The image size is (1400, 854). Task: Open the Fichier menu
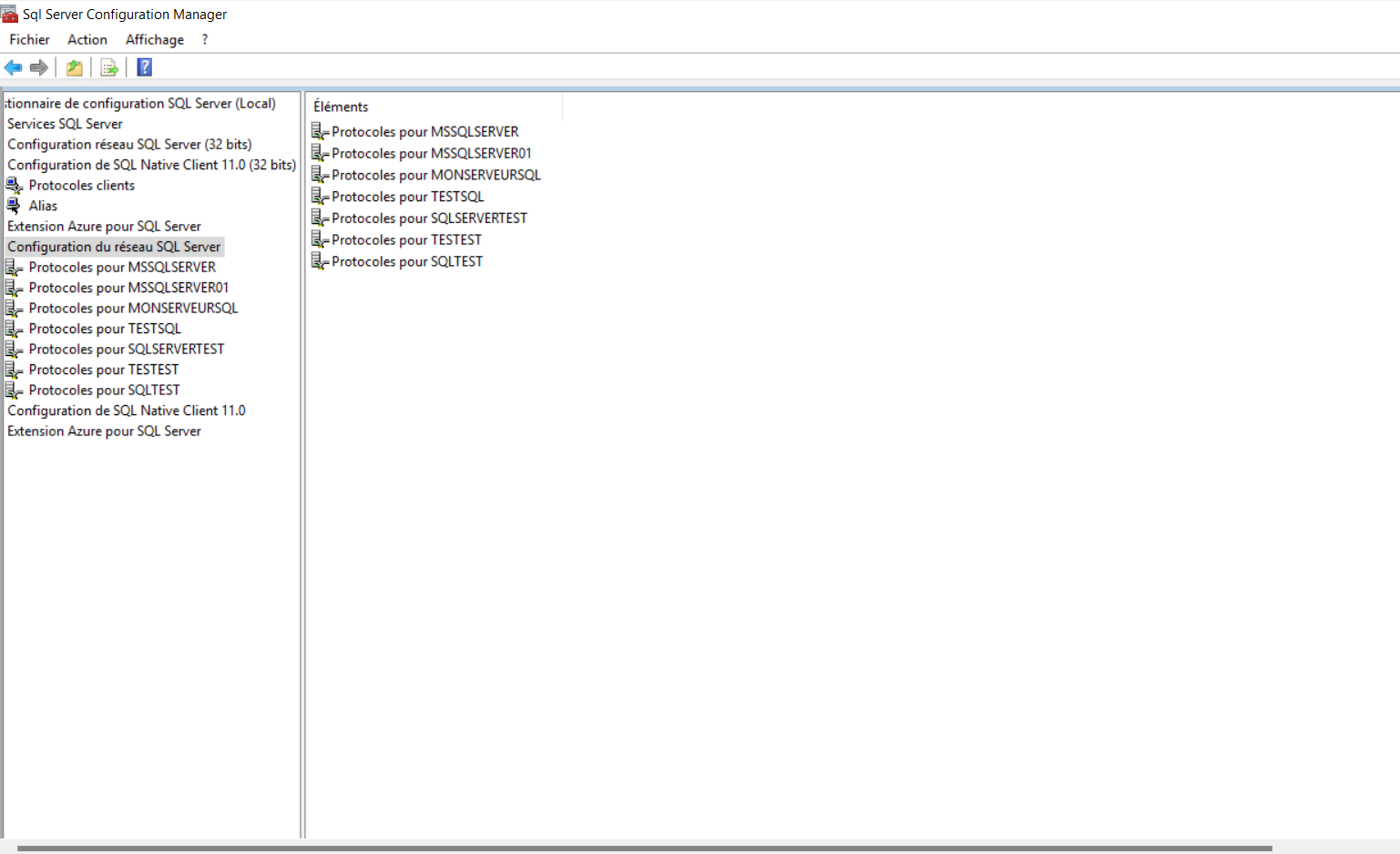[x=29, y=39]
